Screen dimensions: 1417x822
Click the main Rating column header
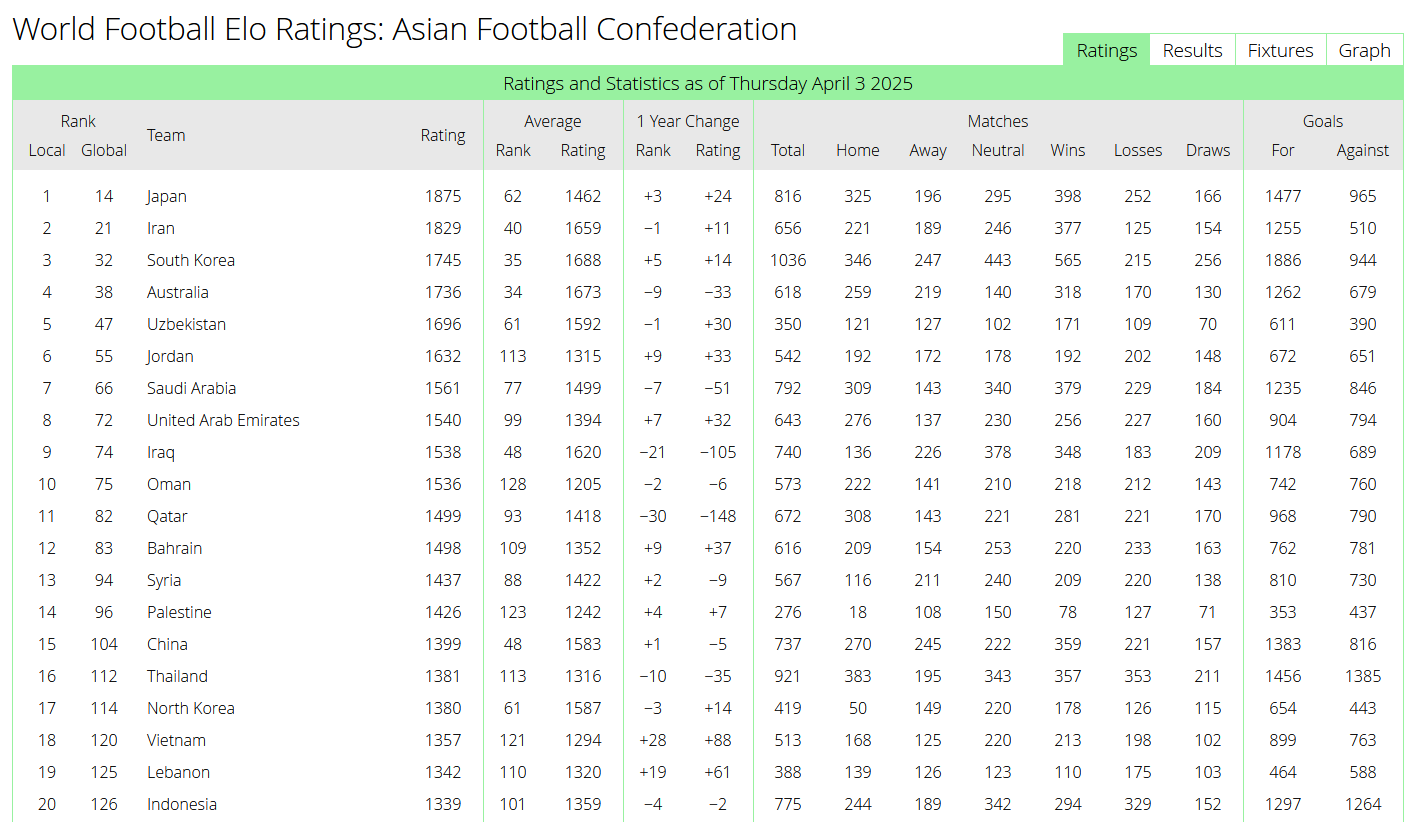click(443, 135)
